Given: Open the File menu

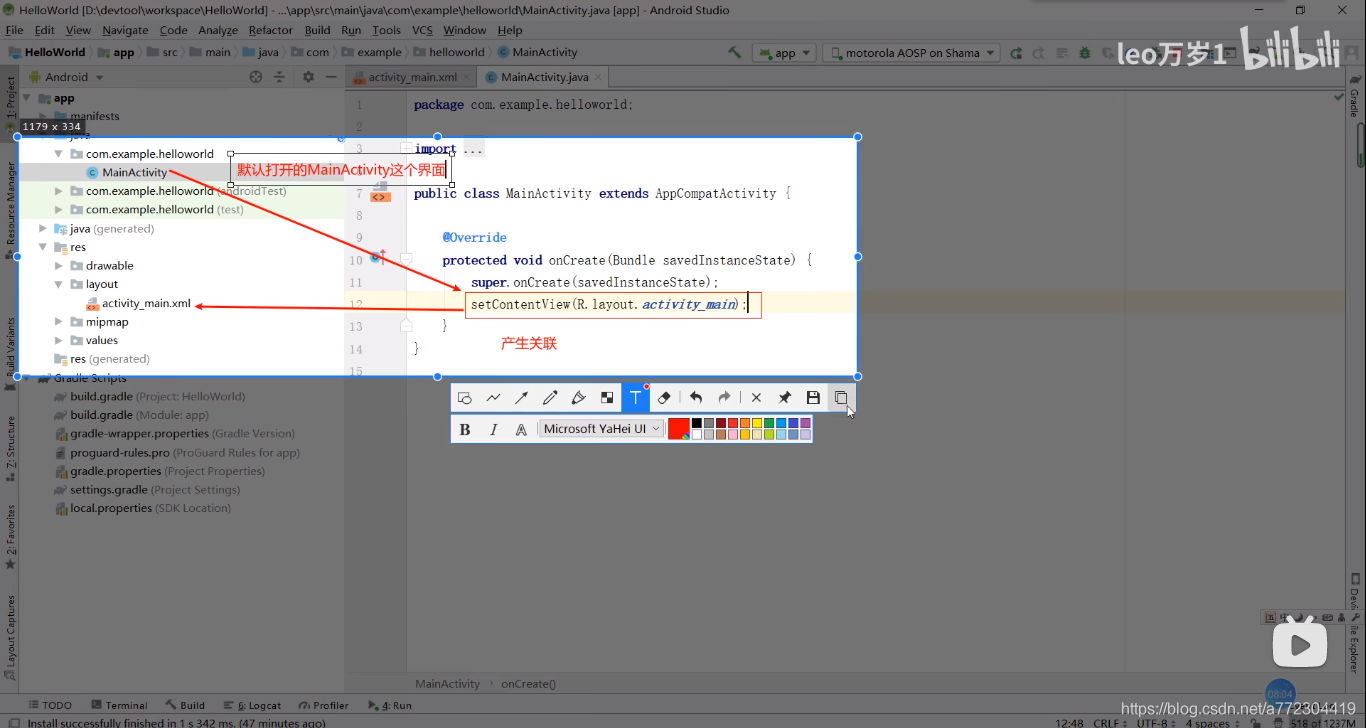Looking at the screenshot, I should (x=14, y=30).
